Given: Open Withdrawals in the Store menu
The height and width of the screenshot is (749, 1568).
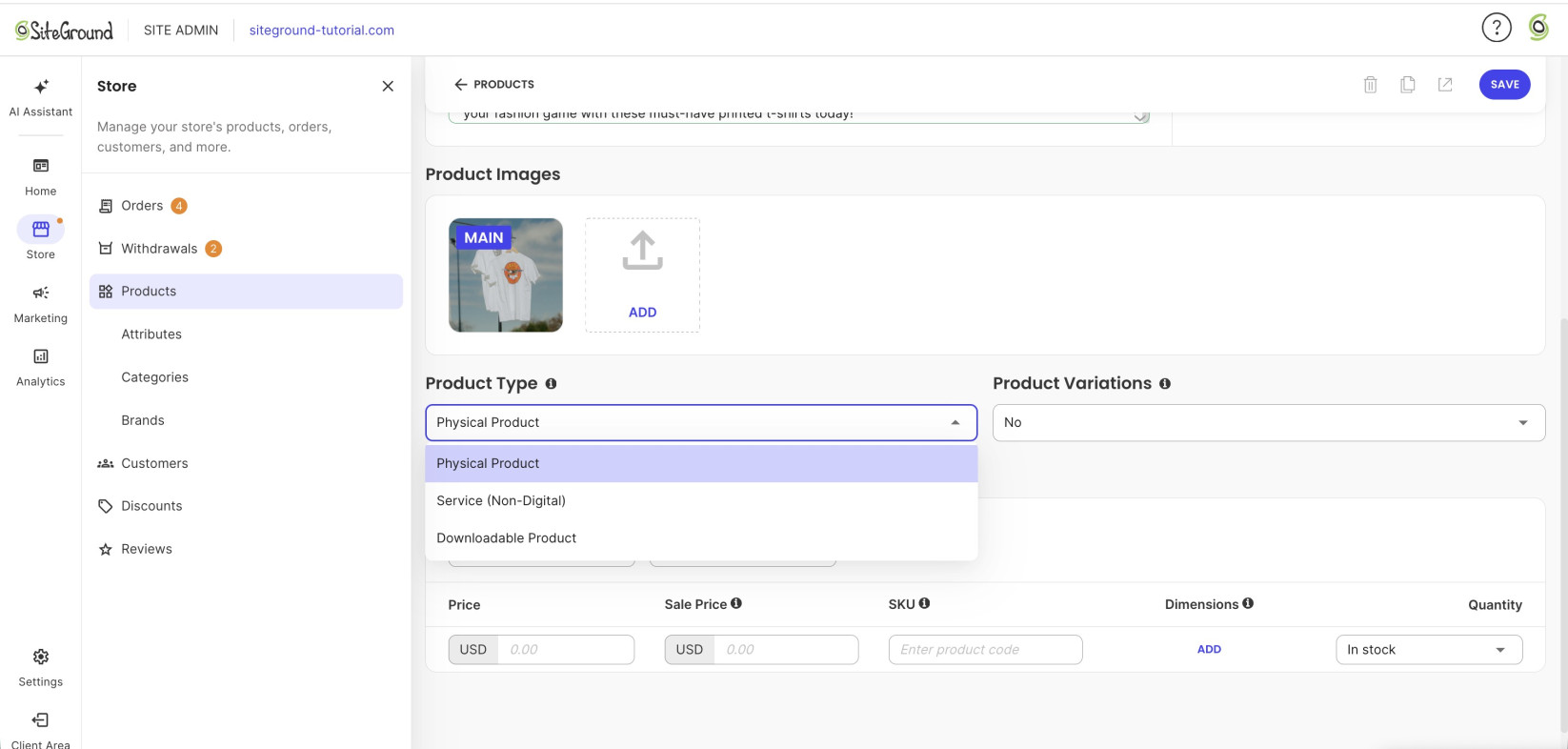Looking at the screenshot, I should 247,249.
